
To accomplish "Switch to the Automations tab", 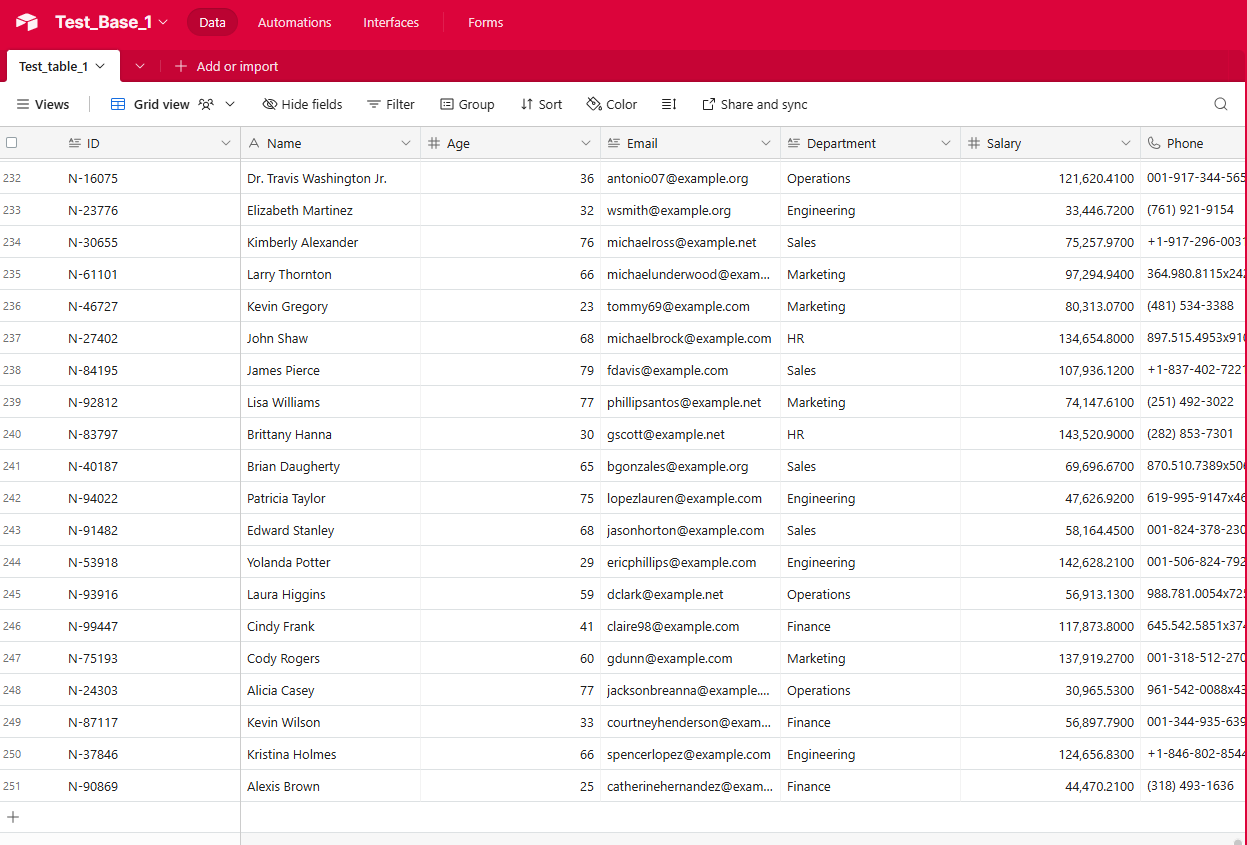I will 295,22.
